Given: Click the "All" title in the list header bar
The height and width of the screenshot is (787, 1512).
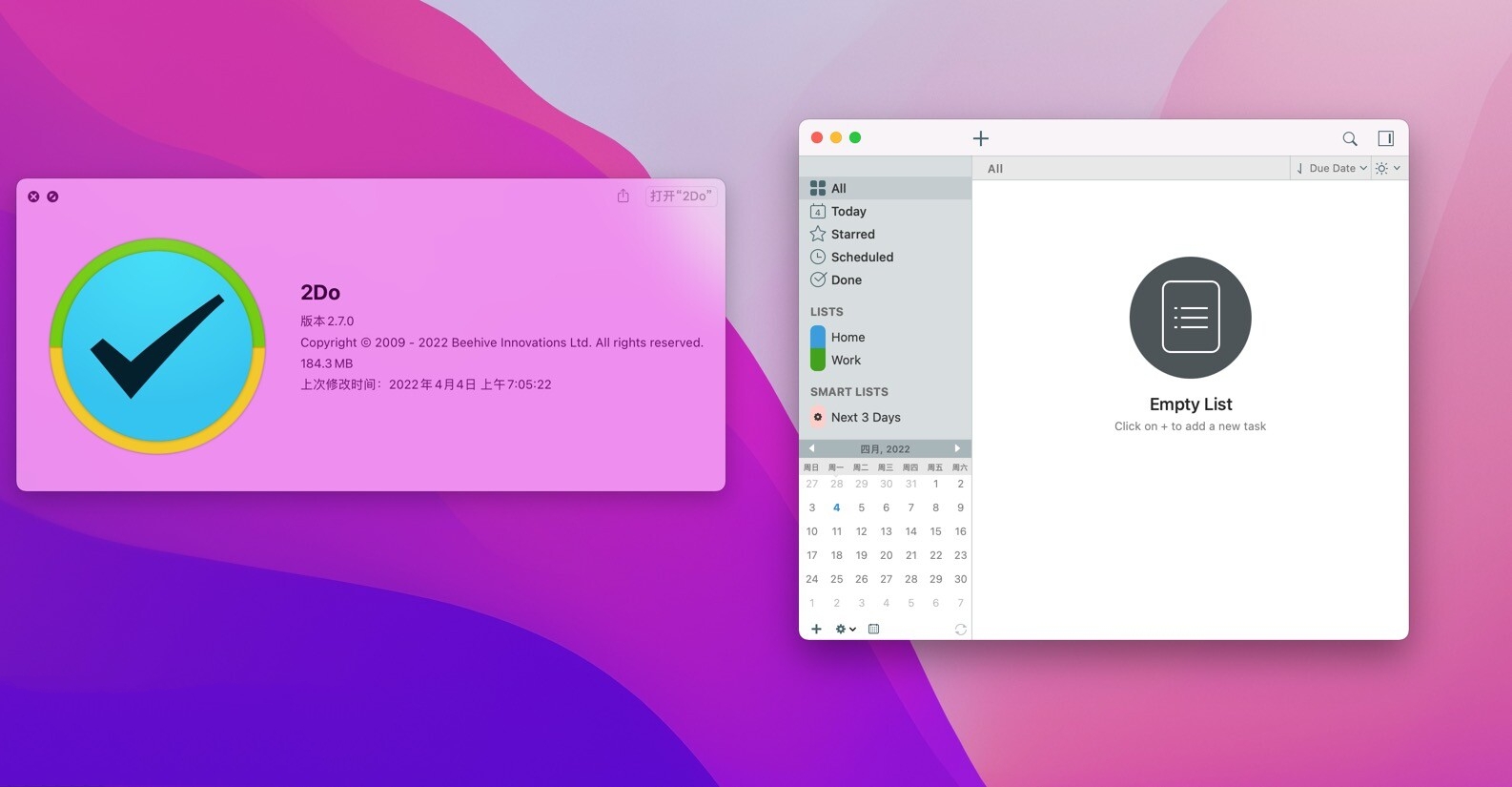Looking at the screenshot, I should 995,169.
